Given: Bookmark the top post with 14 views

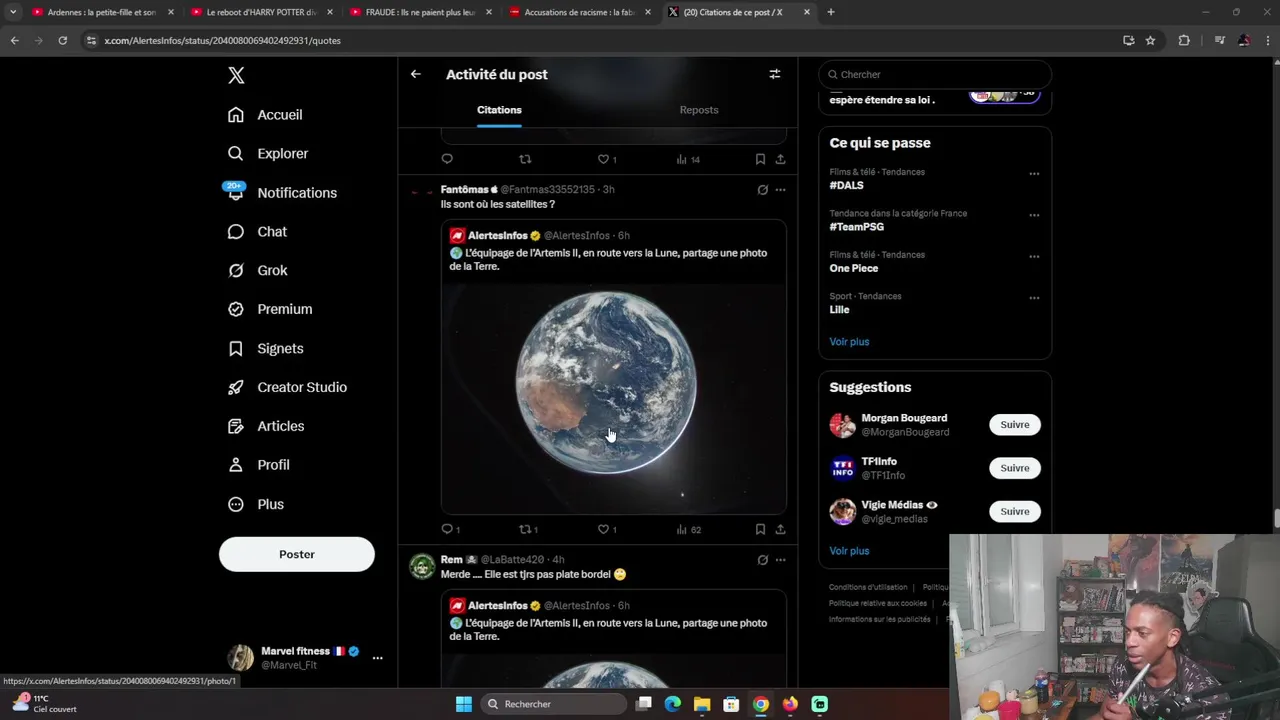Looking at the screenshot, I should point(760,159).
